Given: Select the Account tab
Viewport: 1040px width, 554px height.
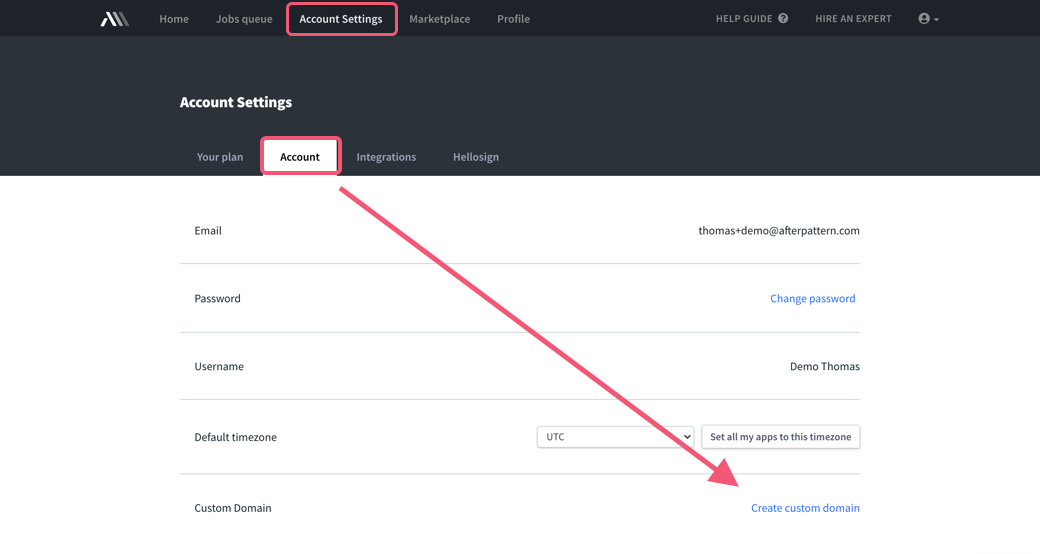Looking at the screenshot, I should click(300, 157).
